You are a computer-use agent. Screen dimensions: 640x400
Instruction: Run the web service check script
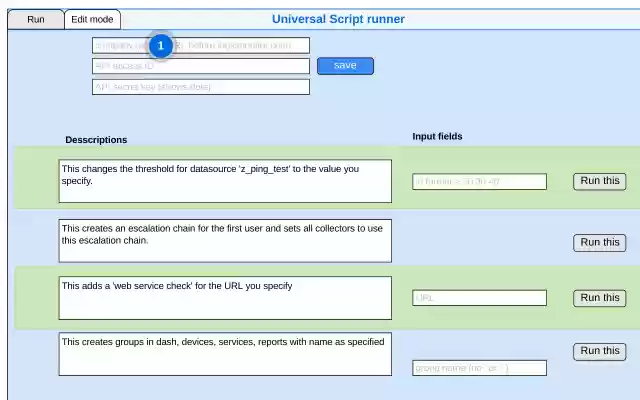[x=600, y=298]
